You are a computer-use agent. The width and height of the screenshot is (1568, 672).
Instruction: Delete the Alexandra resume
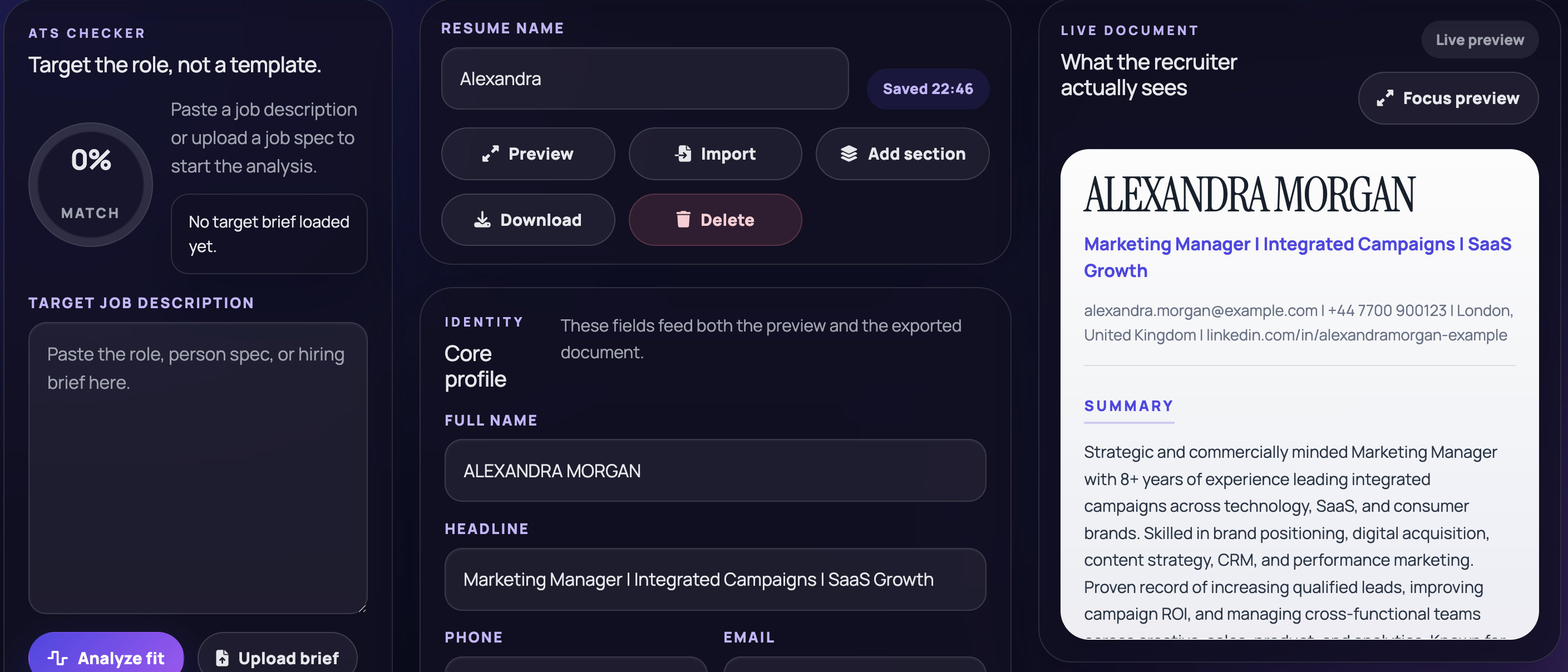click(x=715, y=220)
